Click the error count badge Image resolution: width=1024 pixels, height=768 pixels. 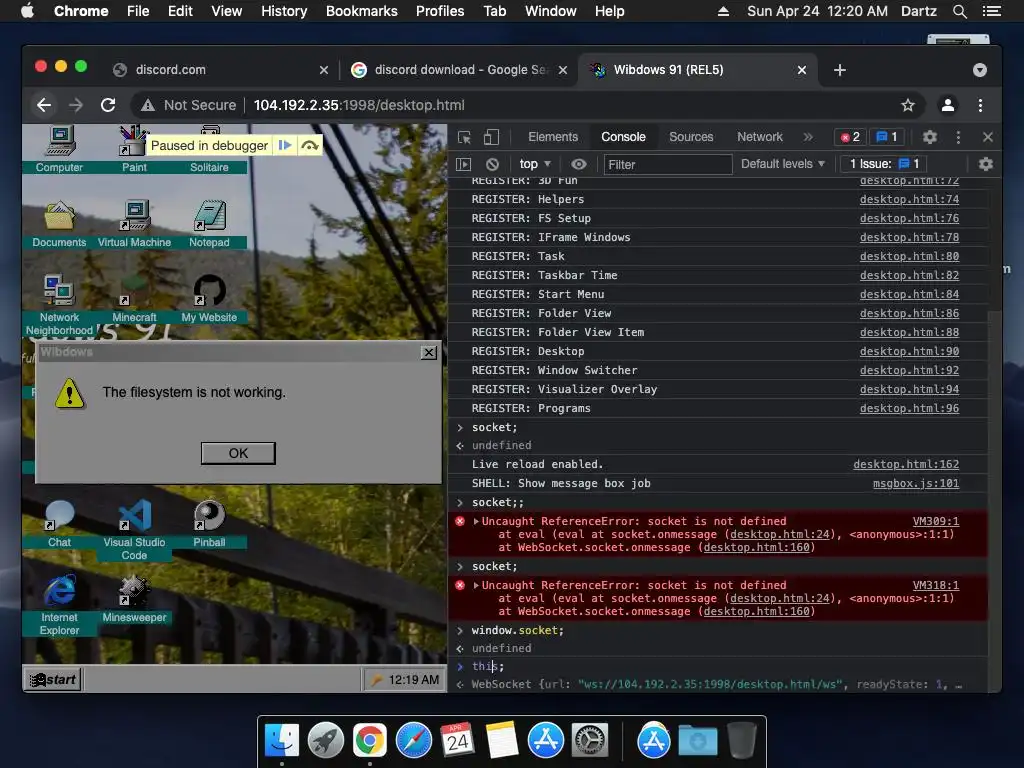(x=850, y=137)
